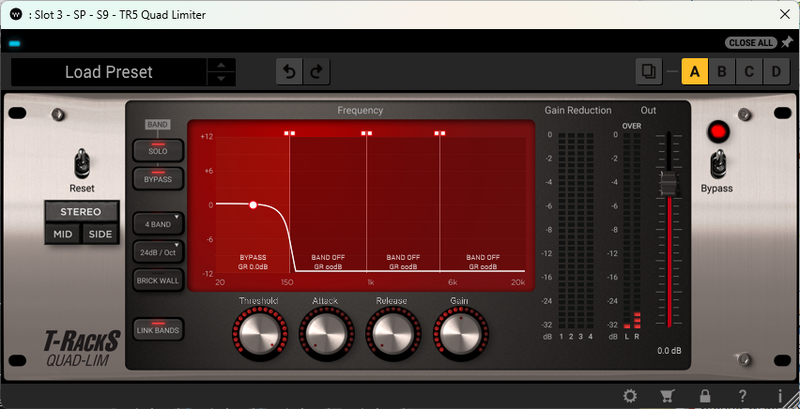Click the Gain Reduction meter label
800x409 pixels.
[x=578, y=110]
